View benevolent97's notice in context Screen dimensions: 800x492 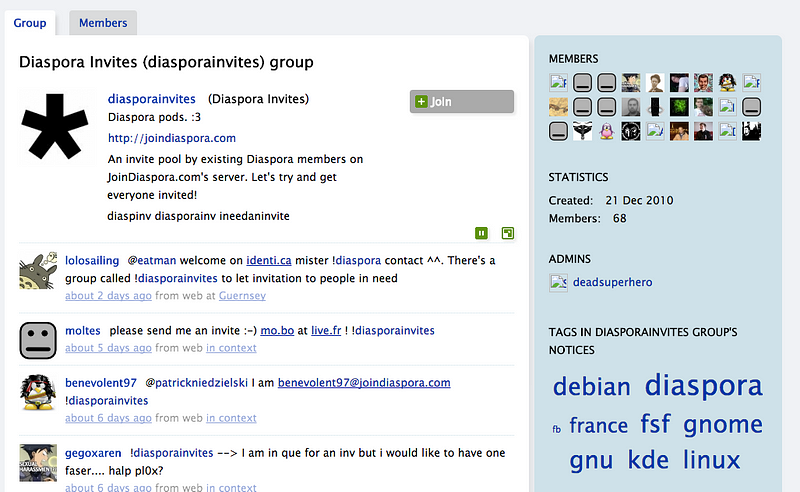tap(231, 418)
